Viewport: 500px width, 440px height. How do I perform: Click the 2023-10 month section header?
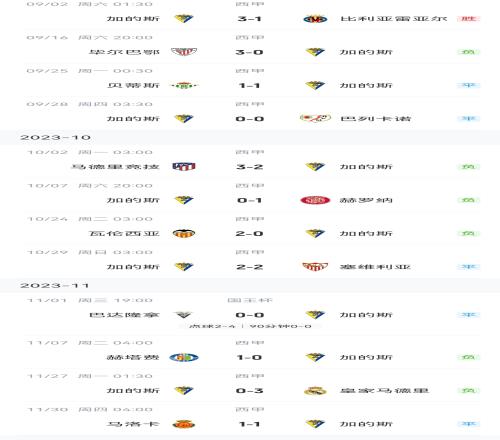[x=56, y=137]
